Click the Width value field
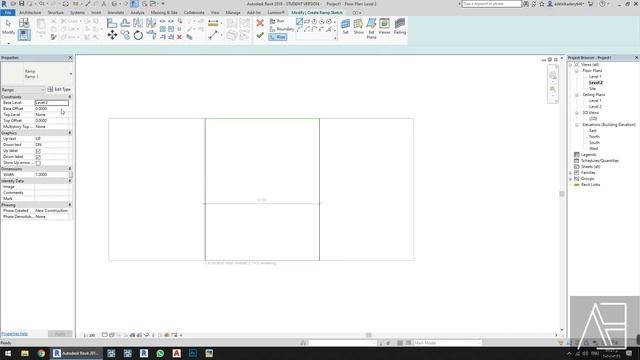The height and width of the screenshot is (360, 640). pyautogui.click(x=52, y=175)
